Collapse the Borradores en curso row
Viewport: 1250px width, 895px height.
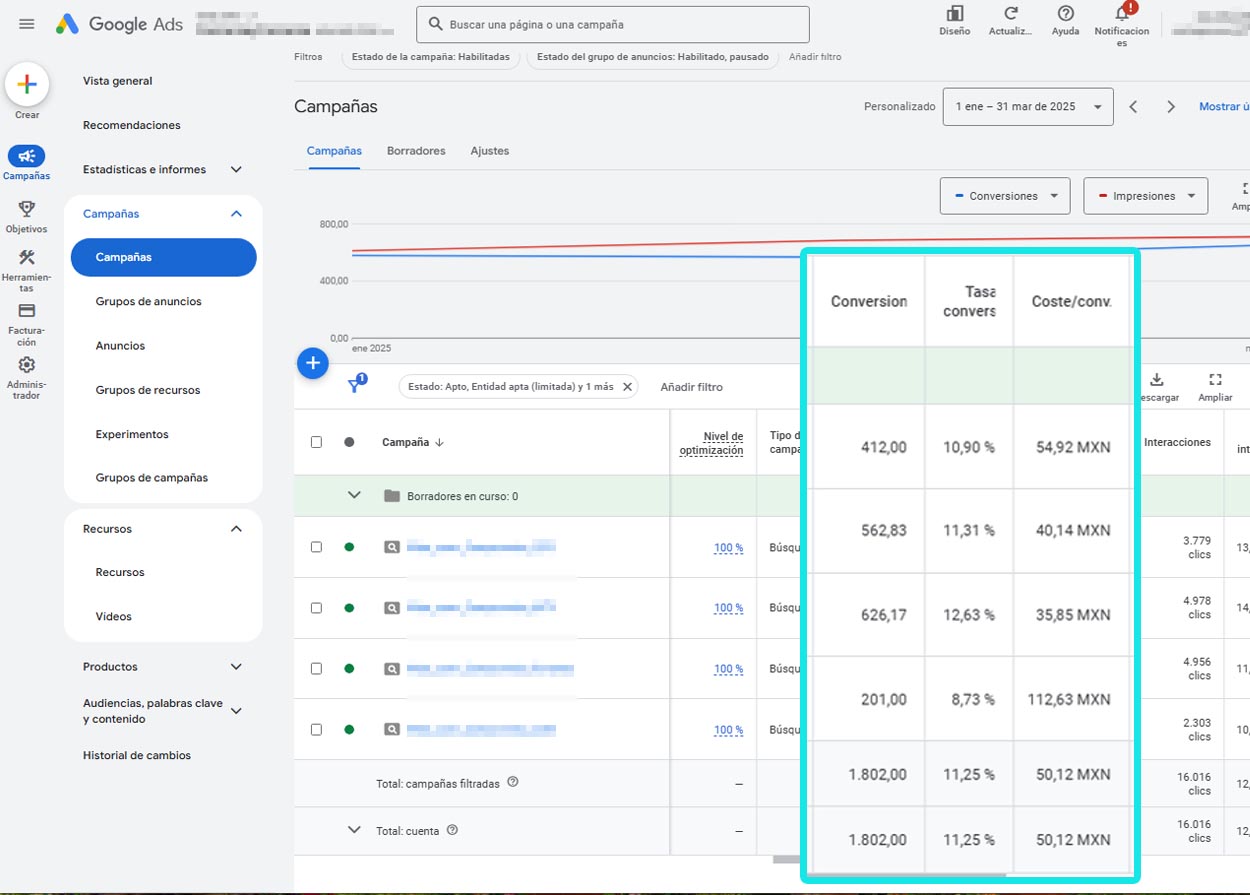coord(355,495)
